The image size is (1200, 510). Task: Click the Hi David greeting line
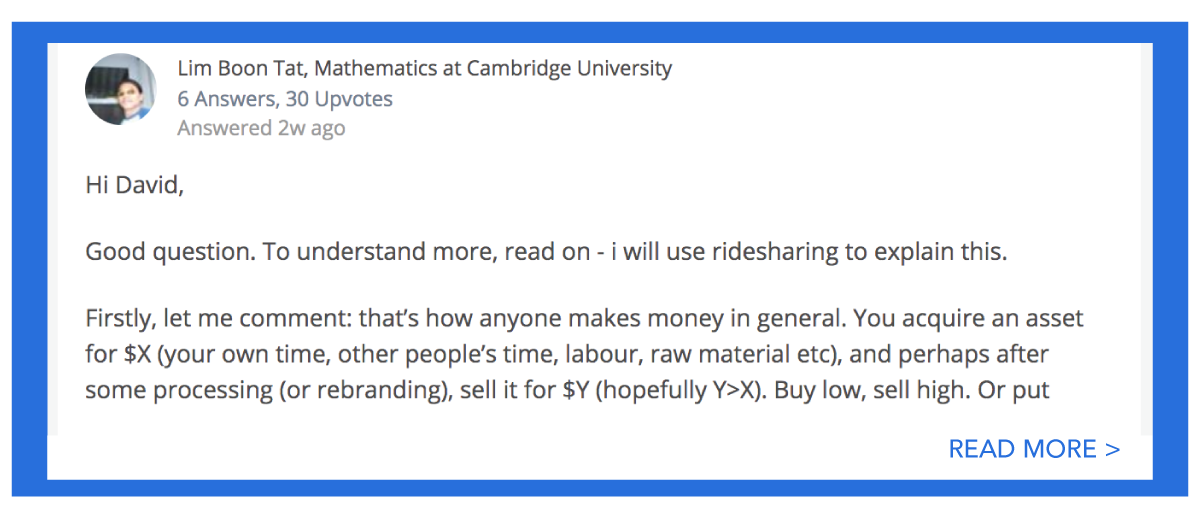click(x=134, y=186)
